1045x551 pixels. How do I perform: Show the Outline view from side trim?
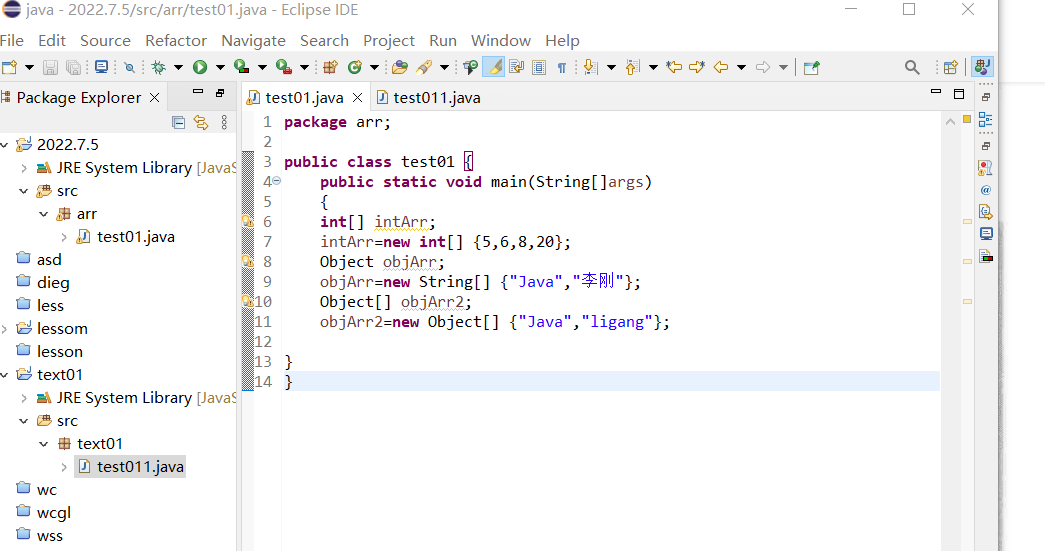(x=986, y=120)
